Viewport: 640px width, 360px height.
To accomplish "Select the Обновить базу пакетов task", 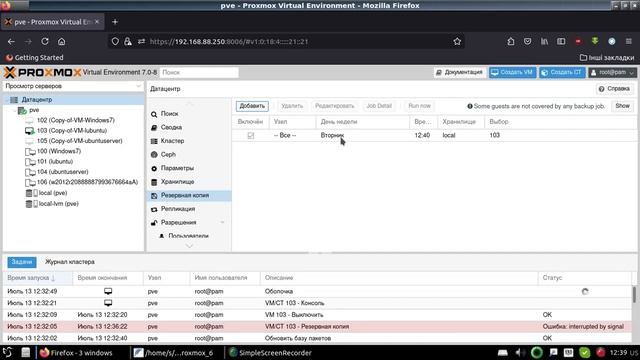I will pos(318,338).
